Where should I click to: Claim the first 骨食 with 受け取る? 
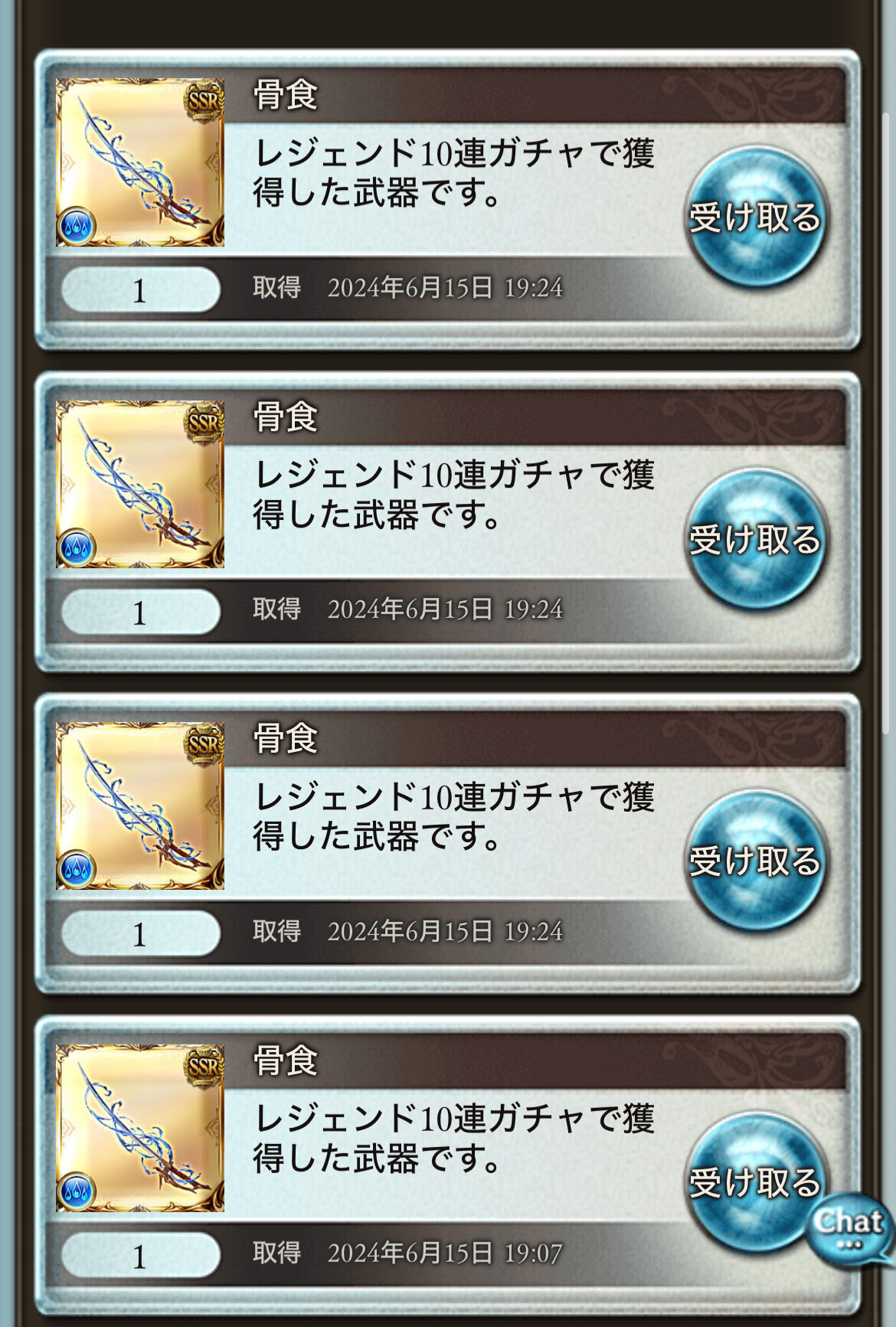point(755,217)
